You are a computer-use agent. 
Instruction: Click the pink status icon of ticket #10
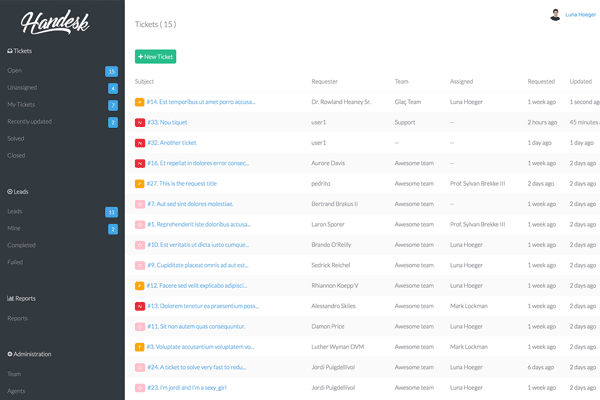[140, 245]
